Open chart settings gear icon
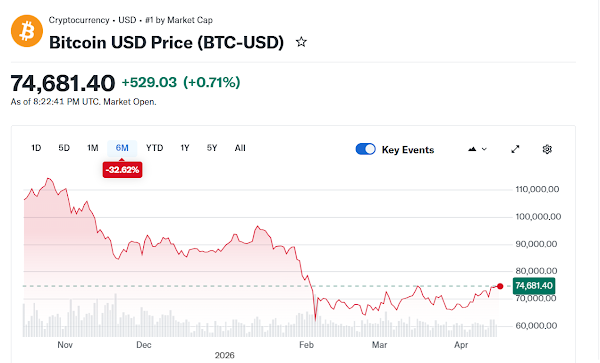The height and width of the screenshot is (363, 600). point(547,149)
